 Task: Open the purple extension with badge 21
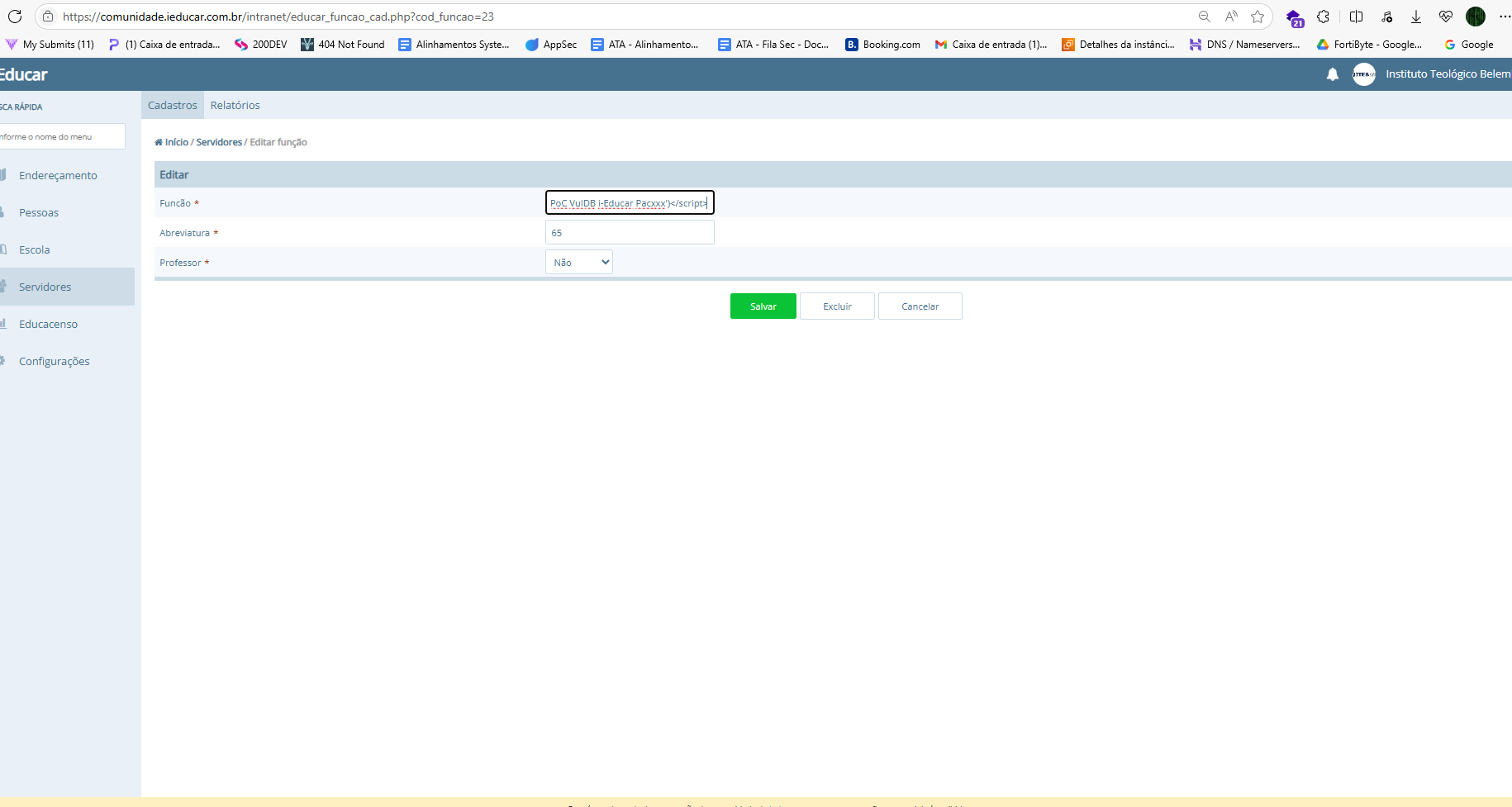pyautogui.click(x=1294, y=17)
